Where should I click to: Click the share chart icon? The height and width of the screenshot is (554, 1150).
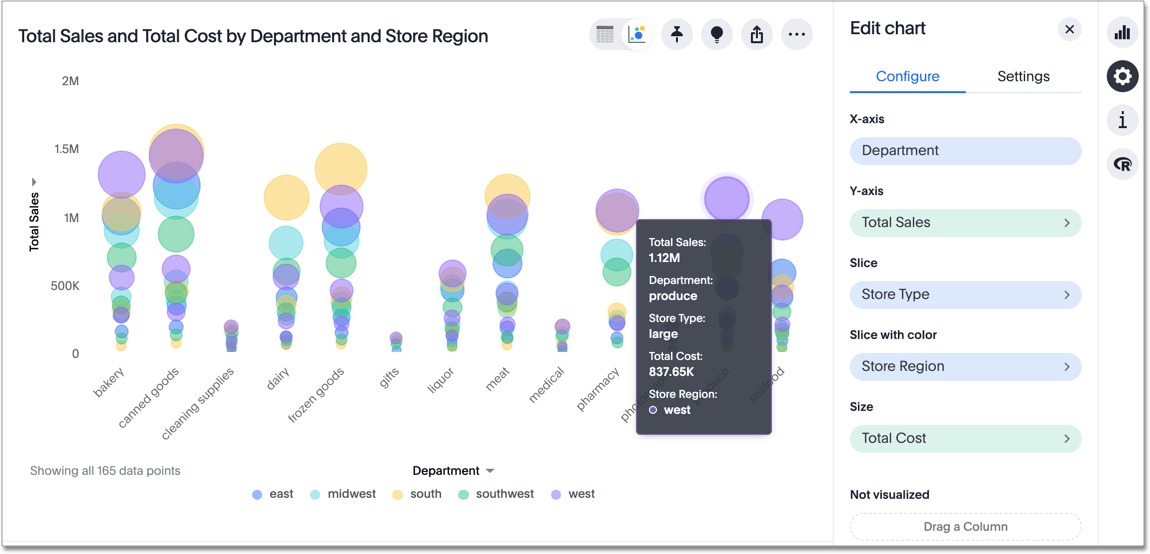[x=757, y=35]
